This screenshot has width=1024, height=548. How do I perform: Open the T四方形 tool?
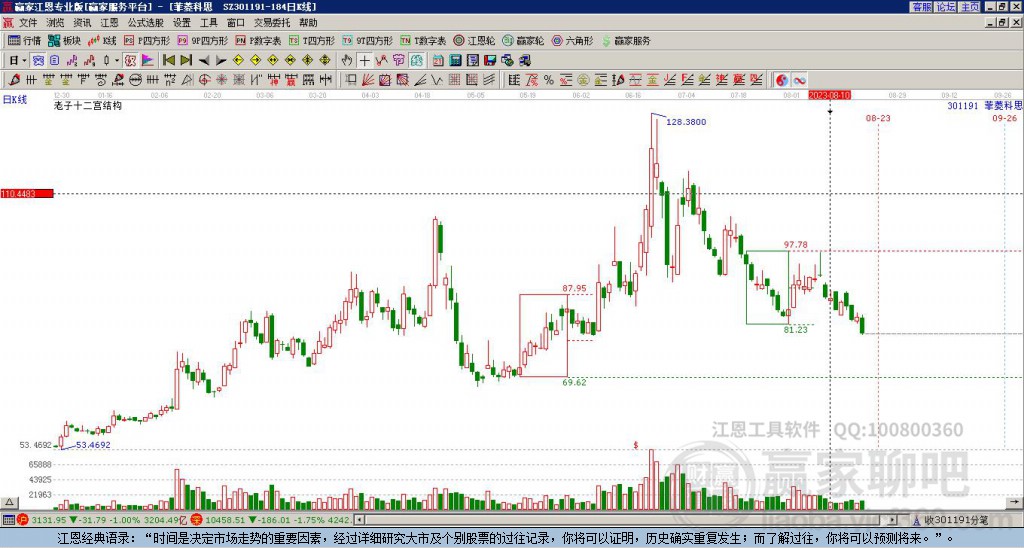pyautogui.click(x=312, y=40)
